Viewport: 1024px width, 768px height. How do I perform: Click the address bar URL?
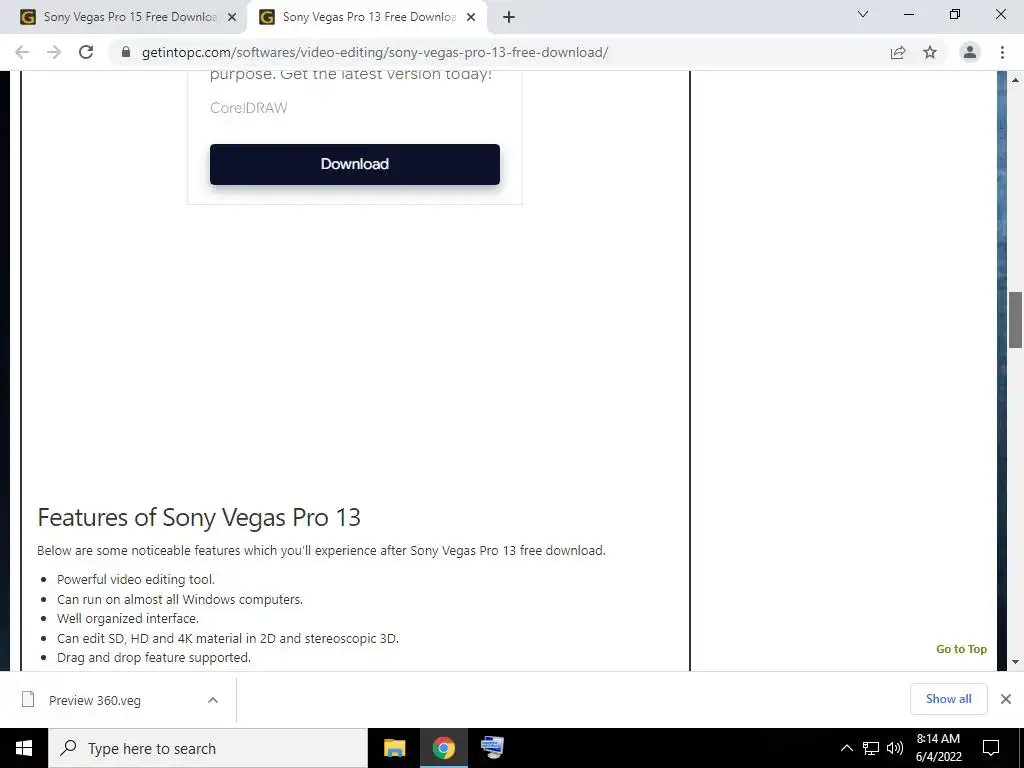tap(375, 52)
